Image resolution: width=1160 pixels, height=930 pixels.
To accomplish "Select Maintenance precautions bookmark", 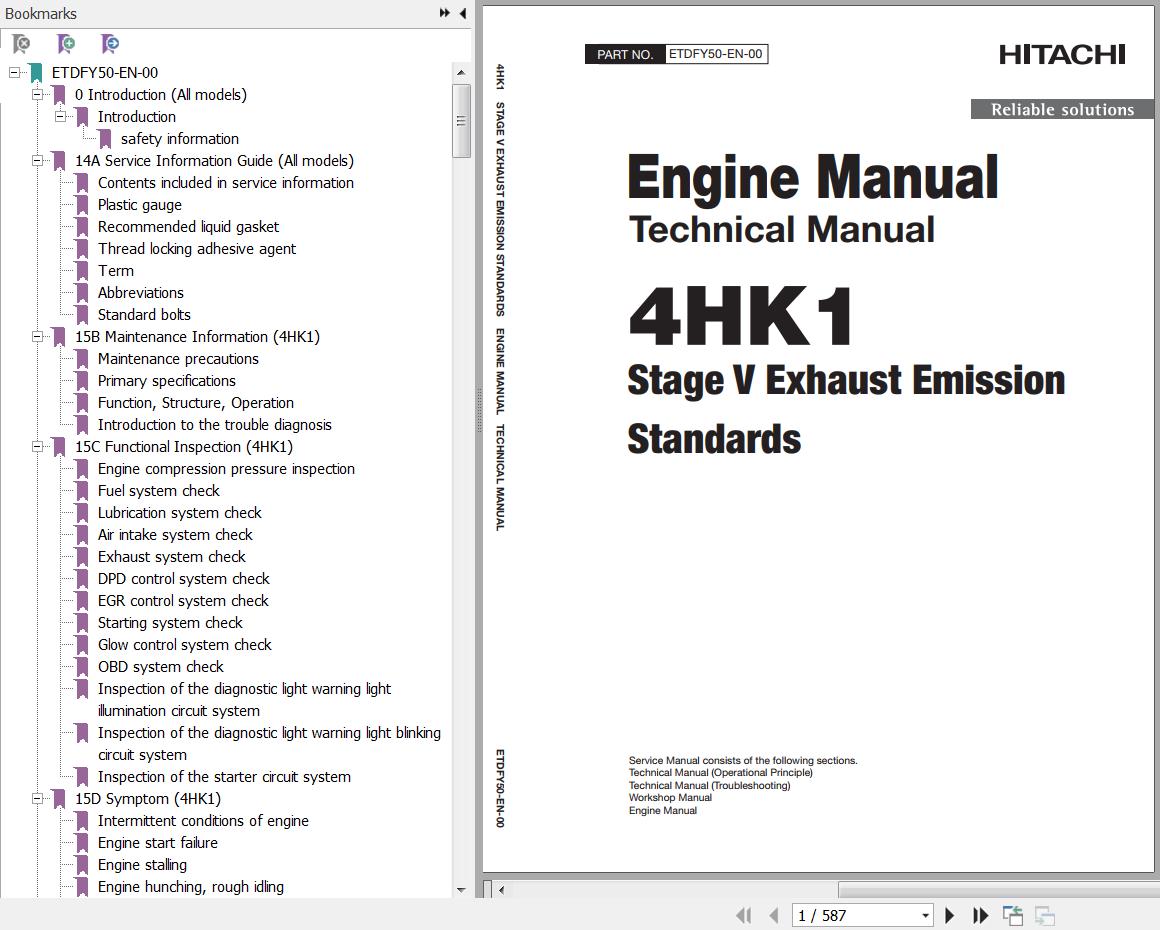I will (x=178, y=359).
